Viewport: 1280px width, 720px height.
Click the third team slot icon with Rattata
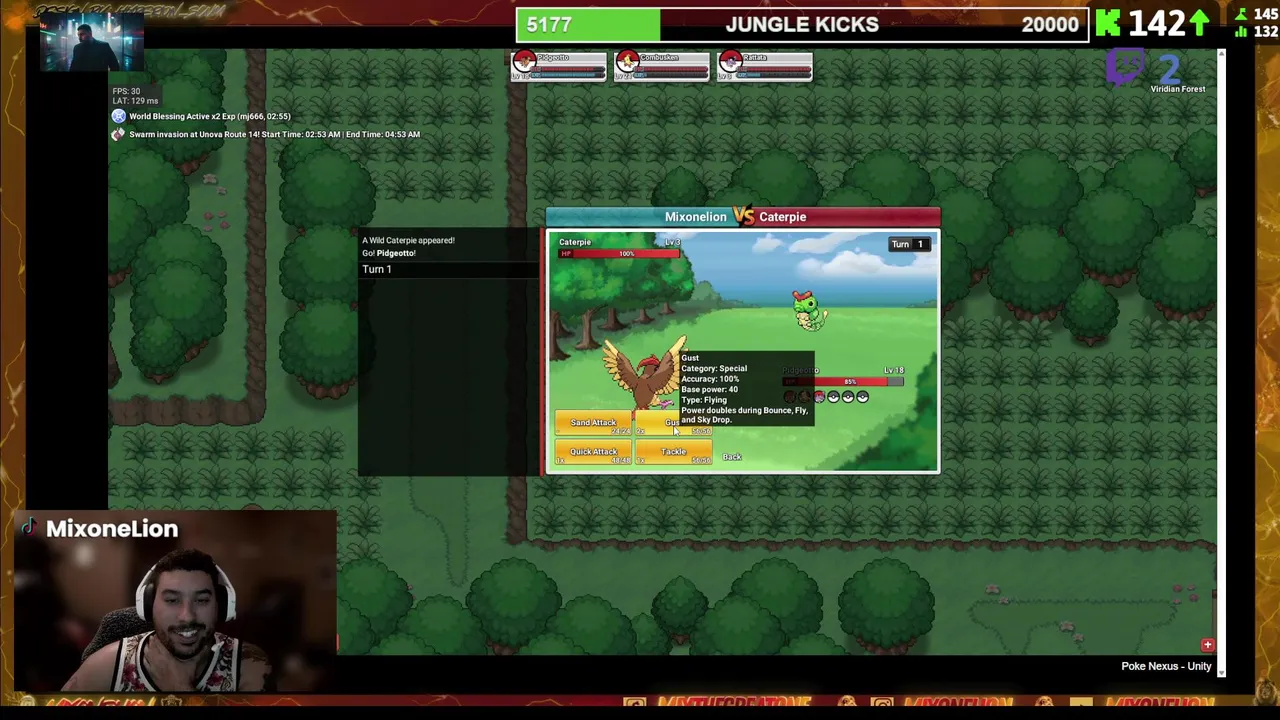[x=819, y=397]
